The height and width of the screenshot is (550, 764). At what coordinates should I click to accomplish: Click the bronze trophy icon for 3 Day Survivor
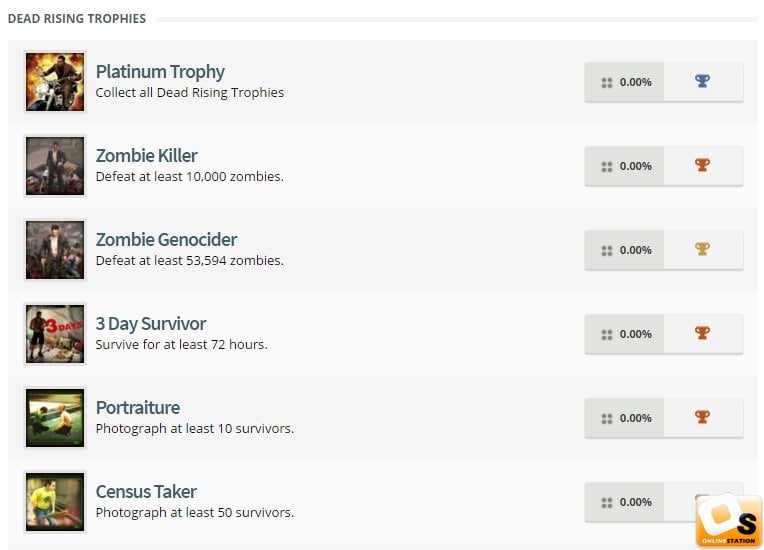[702, 333]
